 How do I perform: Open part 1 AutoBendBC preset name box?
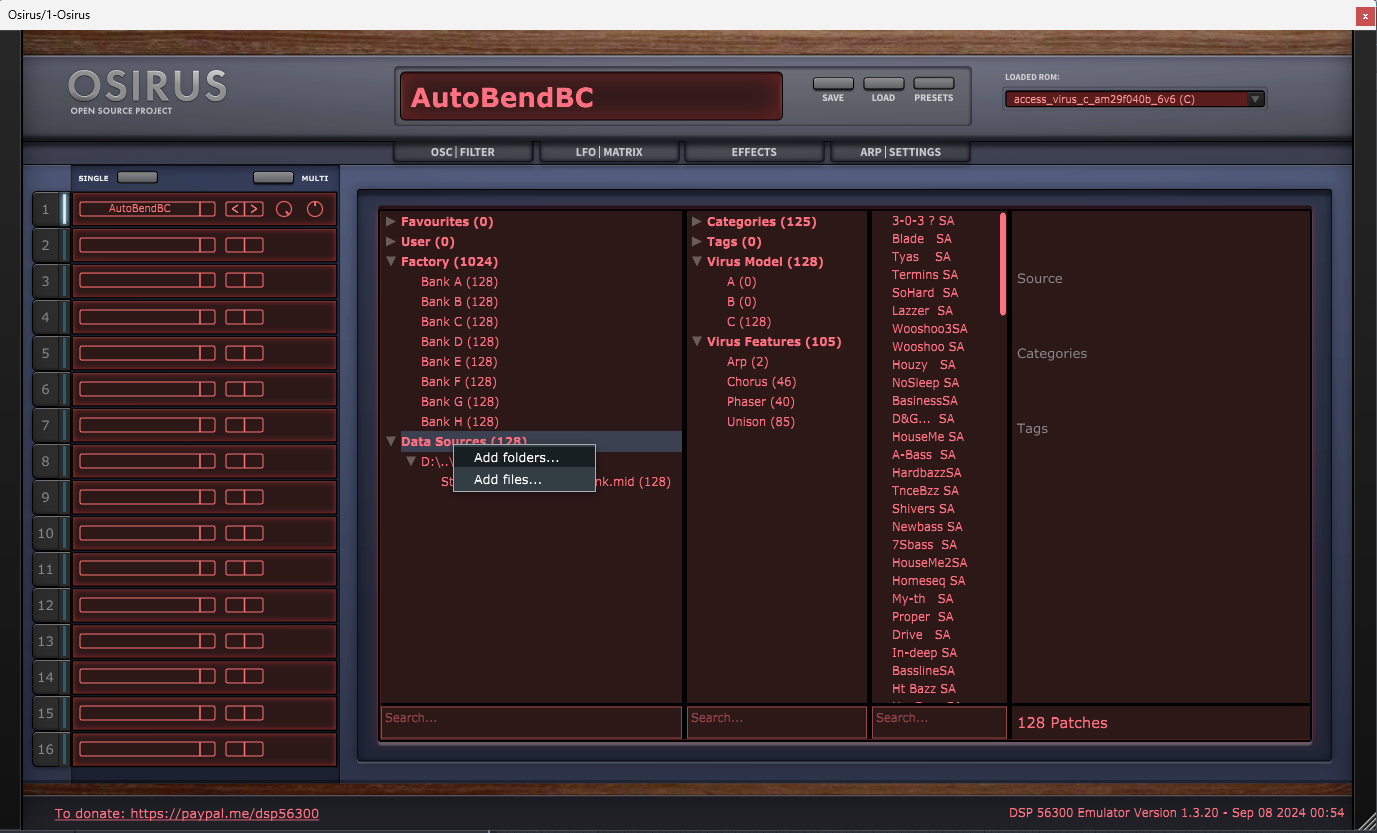(147, 209)
